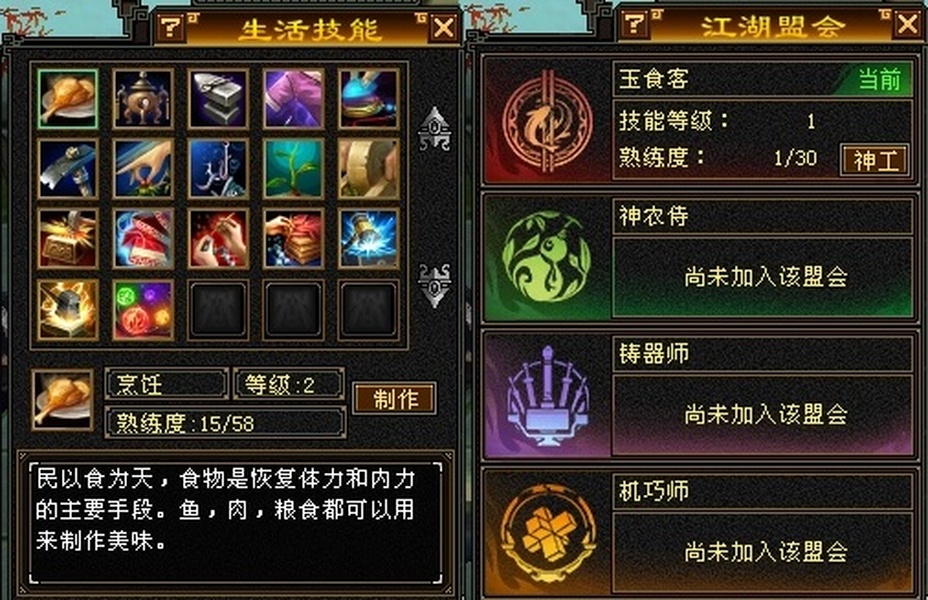Select the purple robe tailoring skill icon
This screenshot has height=600, width=928.
294,99
